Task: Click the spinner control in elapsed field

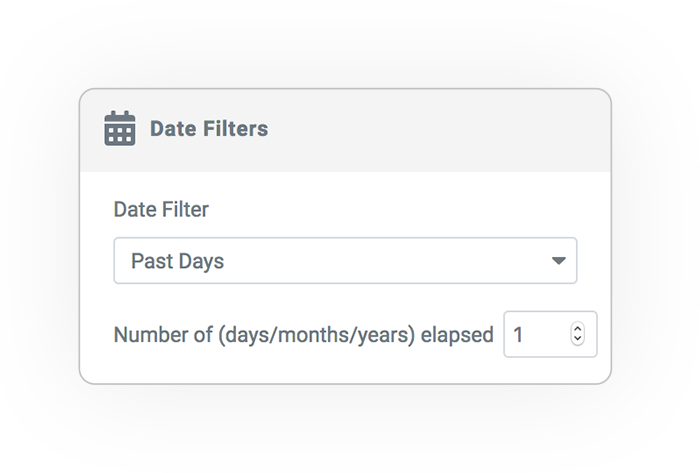Action: [578, 334]
